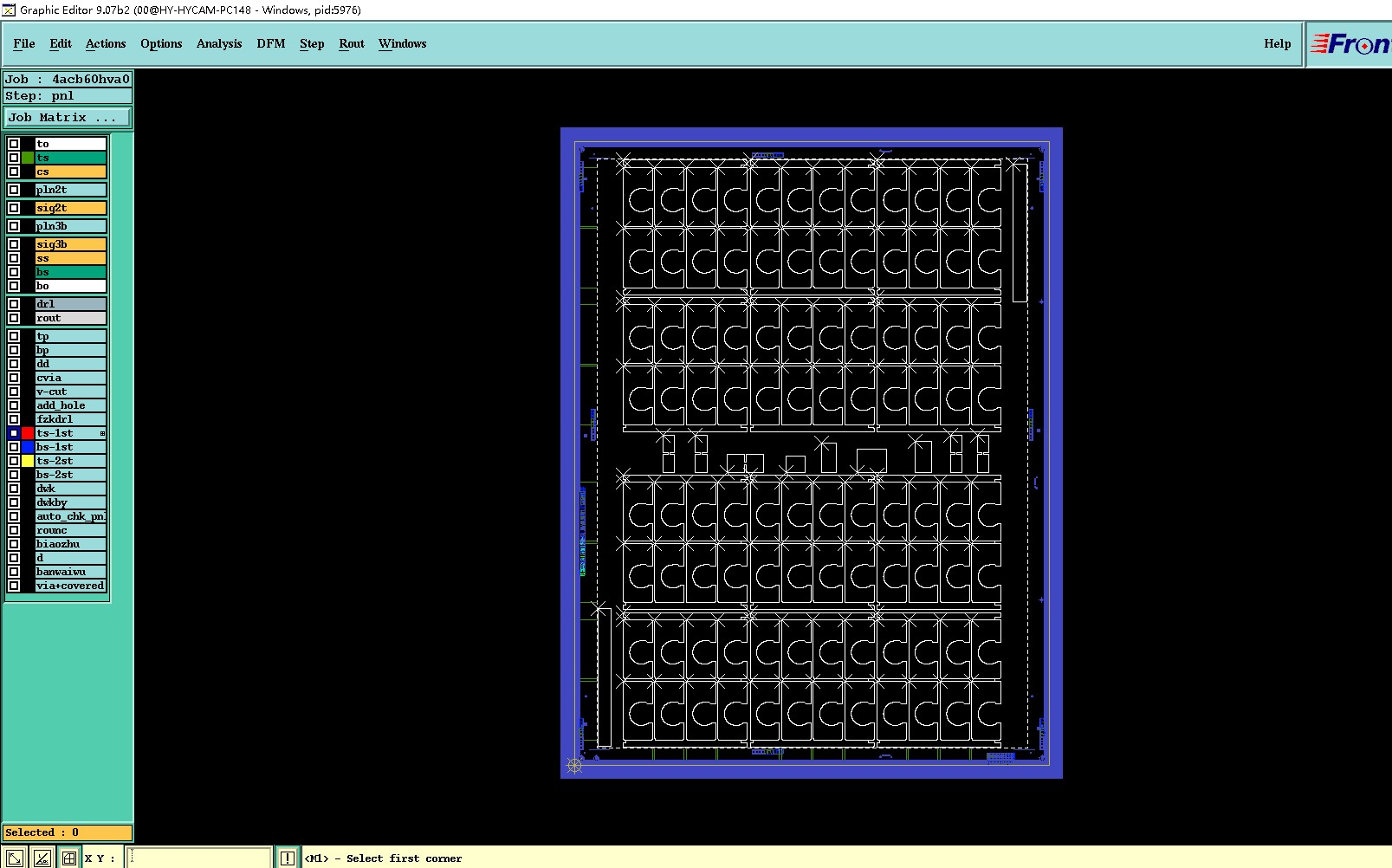Viewport: 1392px width, 868px height.
Task: Select layer name ss
Action: pyautogui.click(x=71, y=258)
